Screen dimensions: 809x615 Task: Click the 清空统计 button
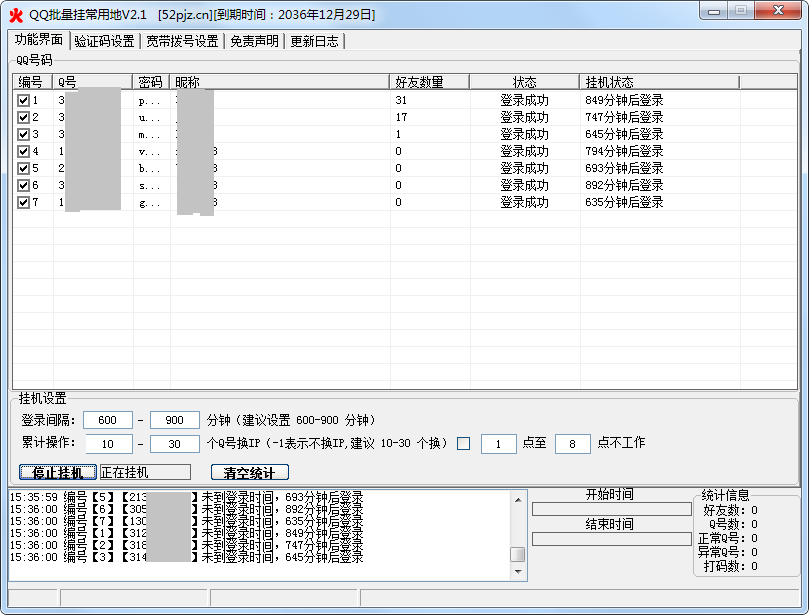pos(249,472)
